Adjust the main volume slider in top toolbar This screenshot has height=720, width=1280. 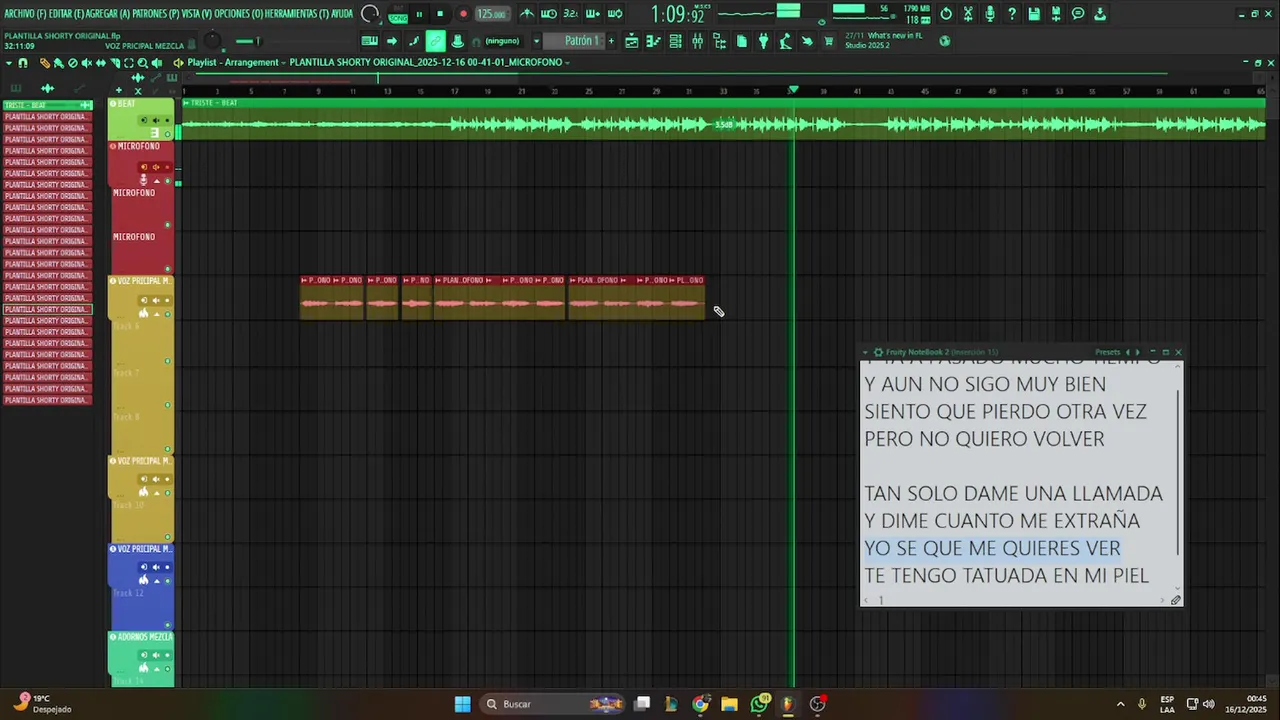pyautogui.click(x=246, y=41)
